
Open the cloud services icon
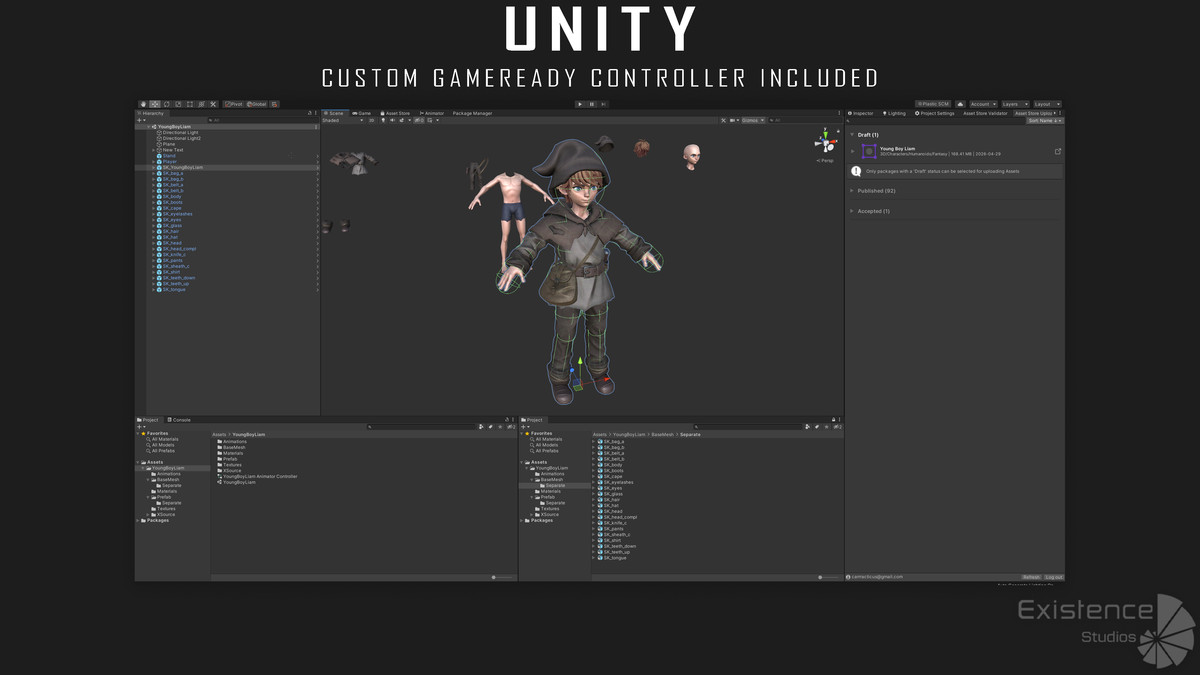(960, 104)
